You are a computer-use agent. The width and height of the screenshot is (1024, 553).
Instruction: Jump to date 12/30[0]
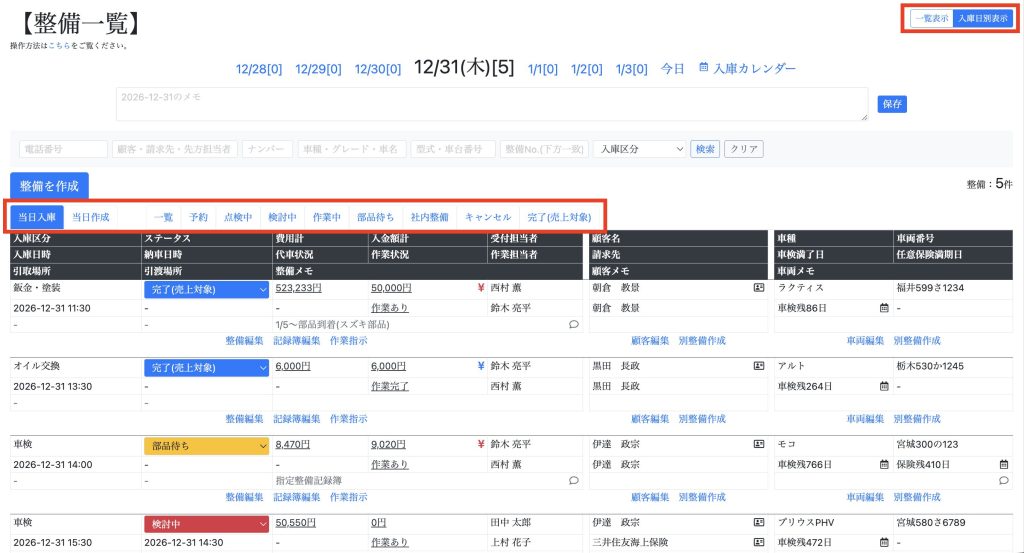click(377, 70)
